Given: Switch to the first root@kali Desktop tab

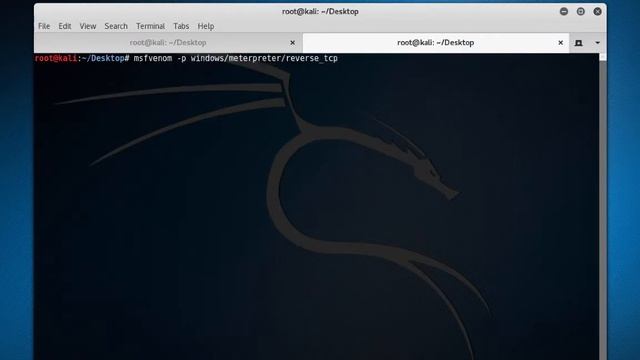Looking at the screenshot, I should [x=168, y=42].
